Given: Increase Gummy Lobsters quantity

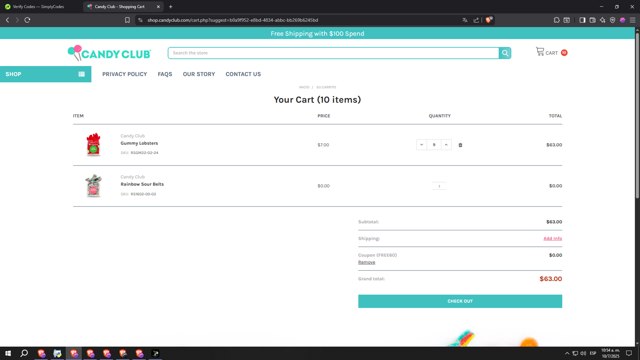Looking at the screenshot, I should 446,145.
